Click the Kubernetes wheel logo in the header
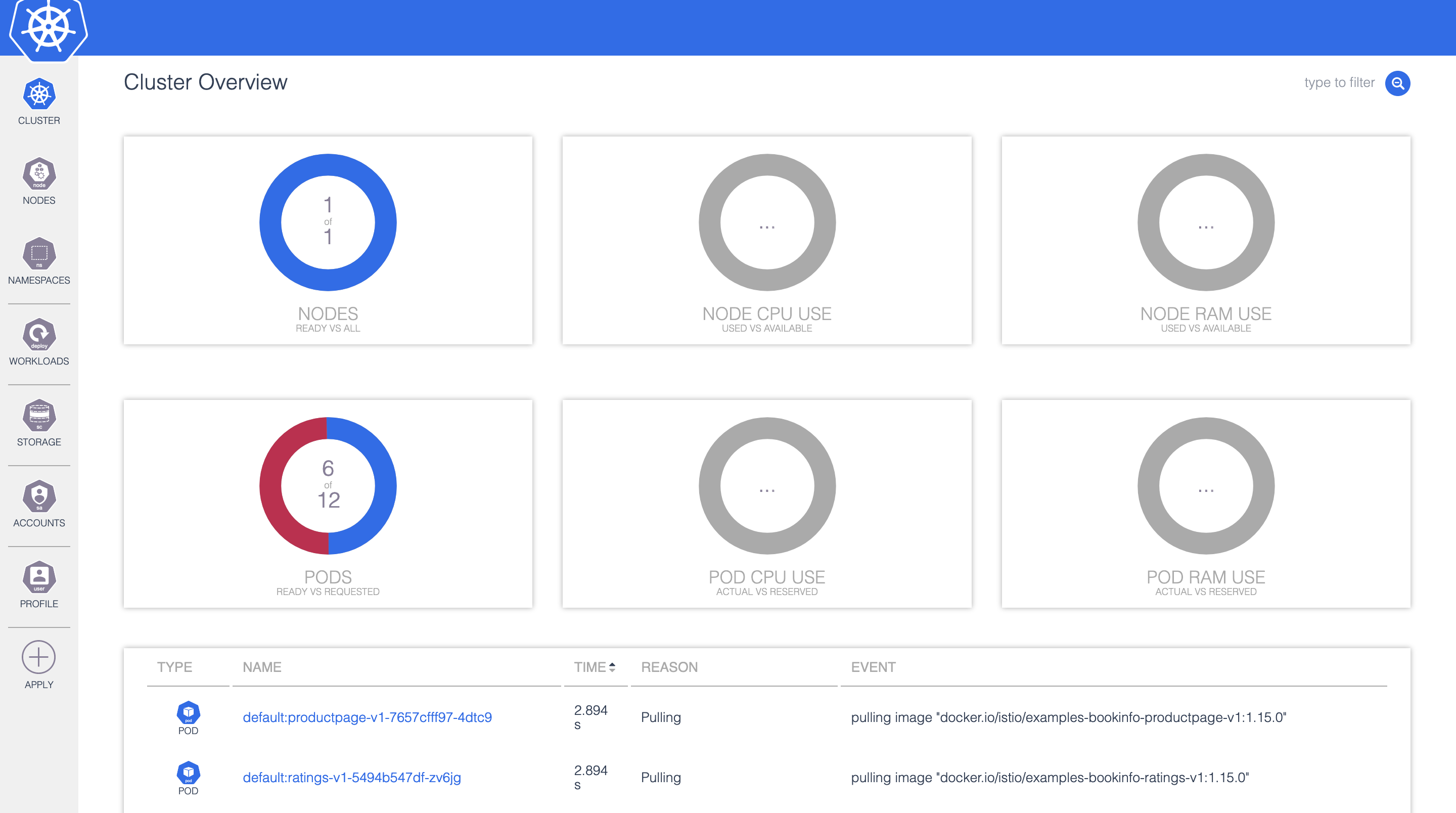The width and height of the screenshot is (1456, 813). (48, 28)
